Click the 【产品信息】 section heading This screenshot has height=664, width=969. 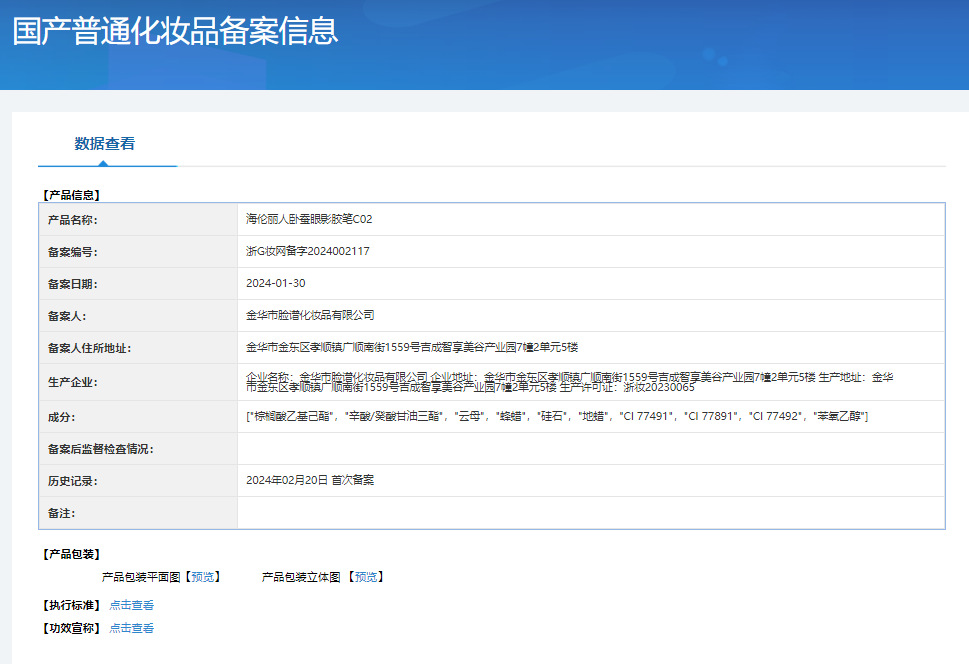point(71,195)
